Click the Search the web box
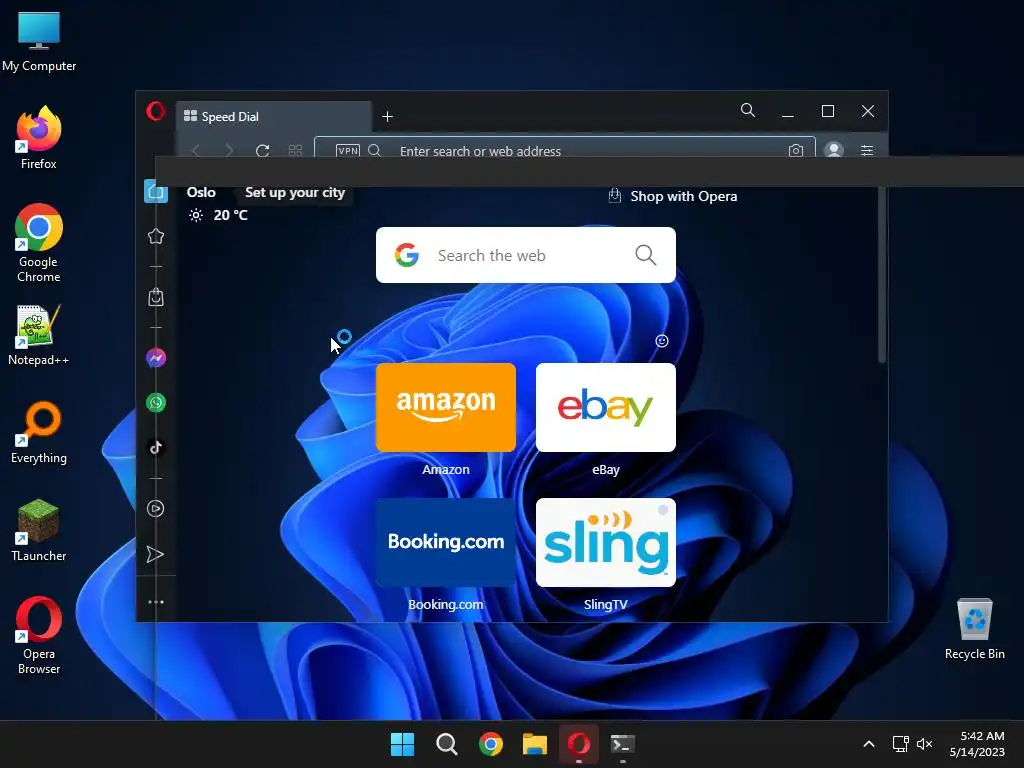Image resolution: width=1024 pixels, height=768 pixels. pyautogui.click(x=526, y=255)
